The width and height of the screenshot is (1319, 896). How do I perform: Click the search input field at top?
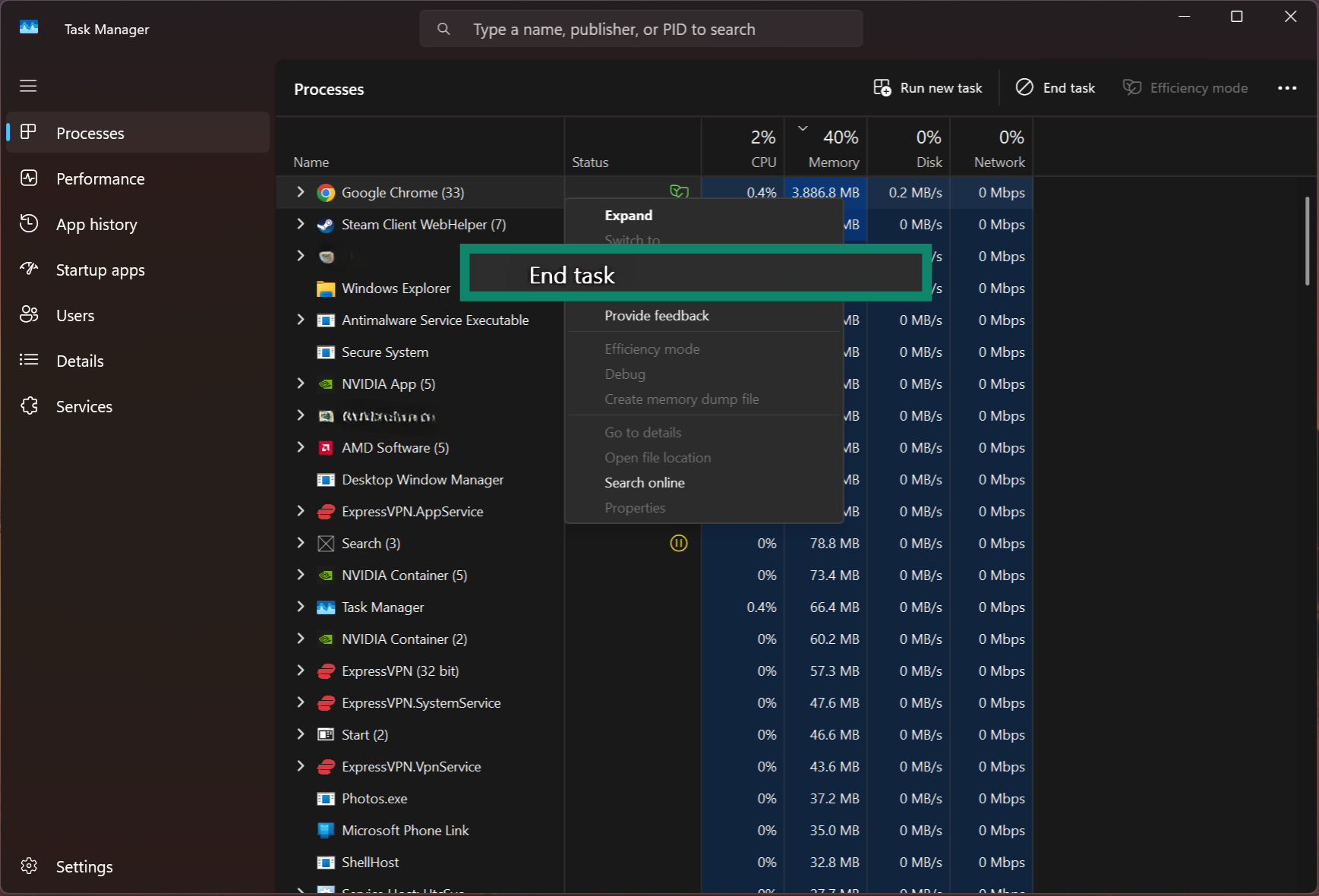(x=641, y=29)
